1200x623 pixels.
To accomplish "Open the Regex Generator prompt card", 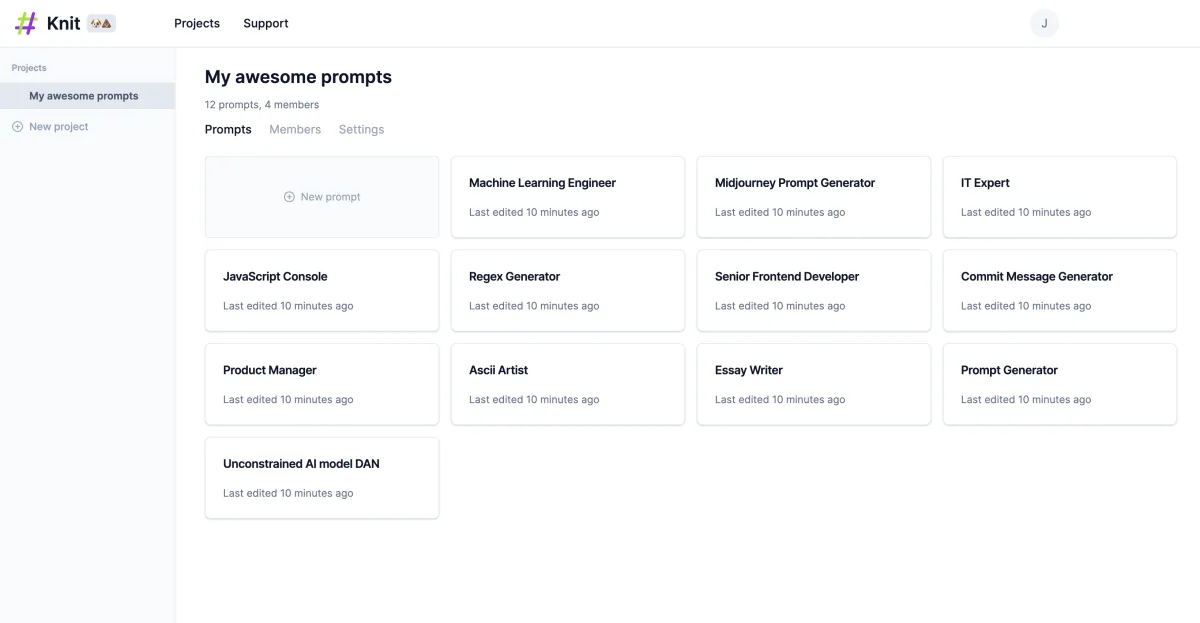I will [568, 290].
